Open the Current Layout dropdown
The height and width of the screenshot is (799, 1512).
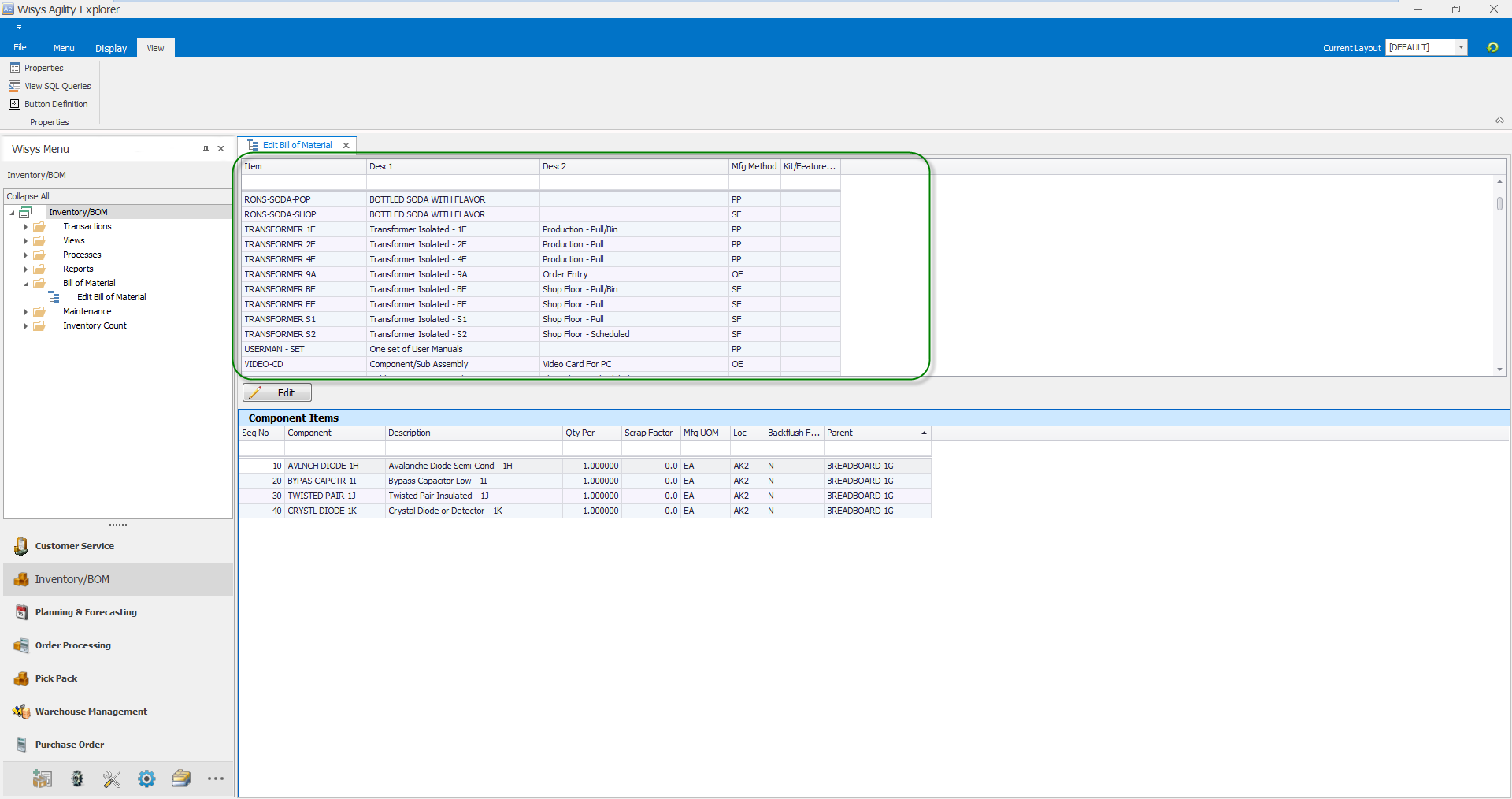[1461, 47]
